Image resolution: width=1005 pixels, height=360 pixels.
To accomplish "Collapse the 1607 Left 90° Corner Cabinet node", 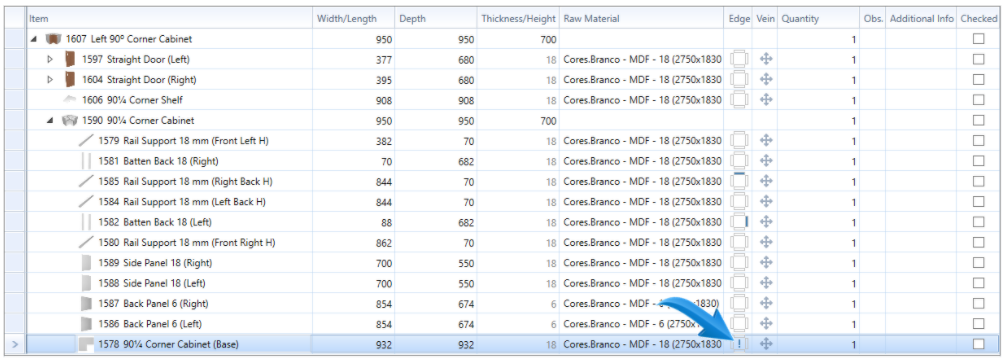I will tap(34, 40).
